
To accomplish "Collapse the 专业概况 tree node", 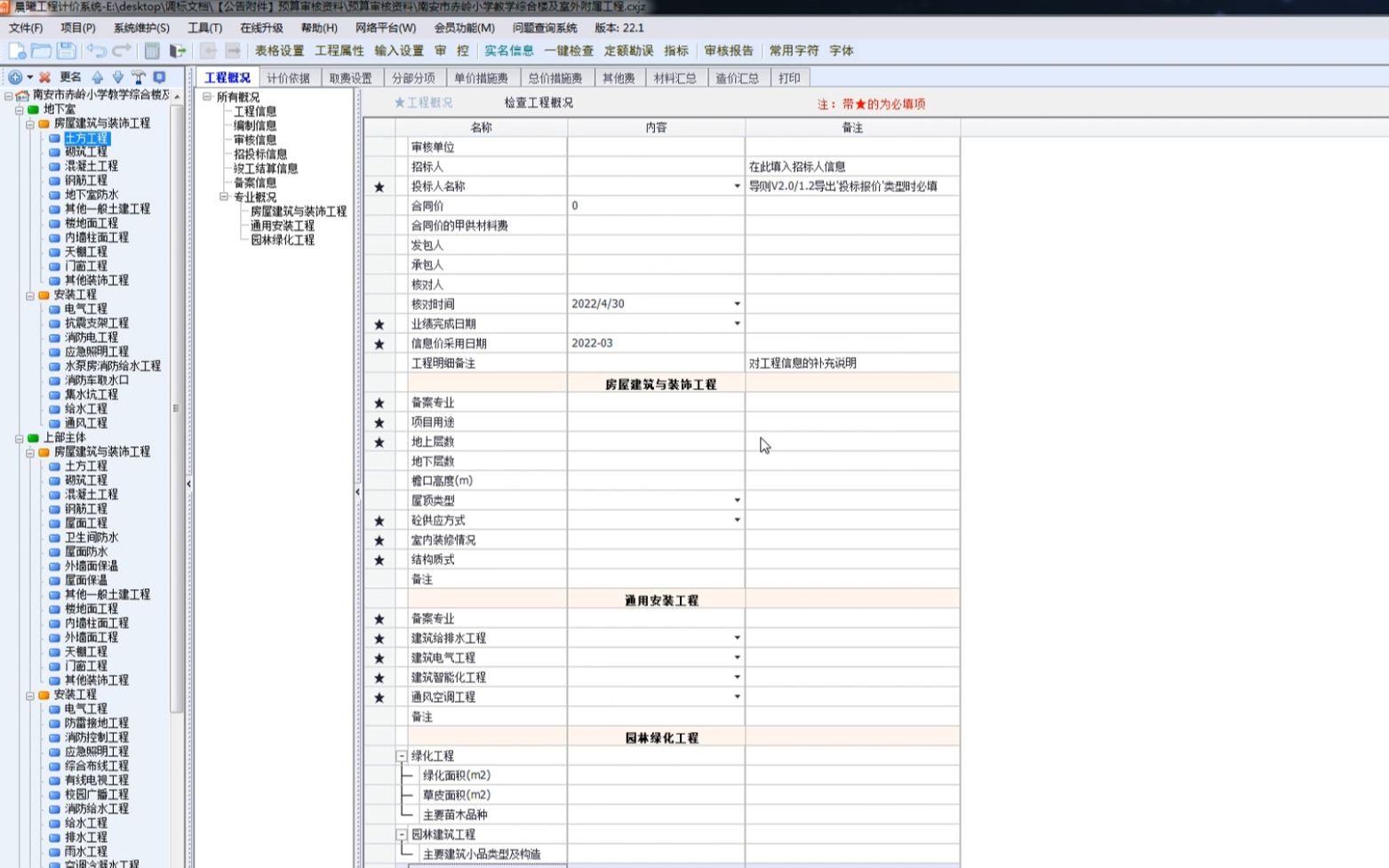I will [x=224, y=197].
